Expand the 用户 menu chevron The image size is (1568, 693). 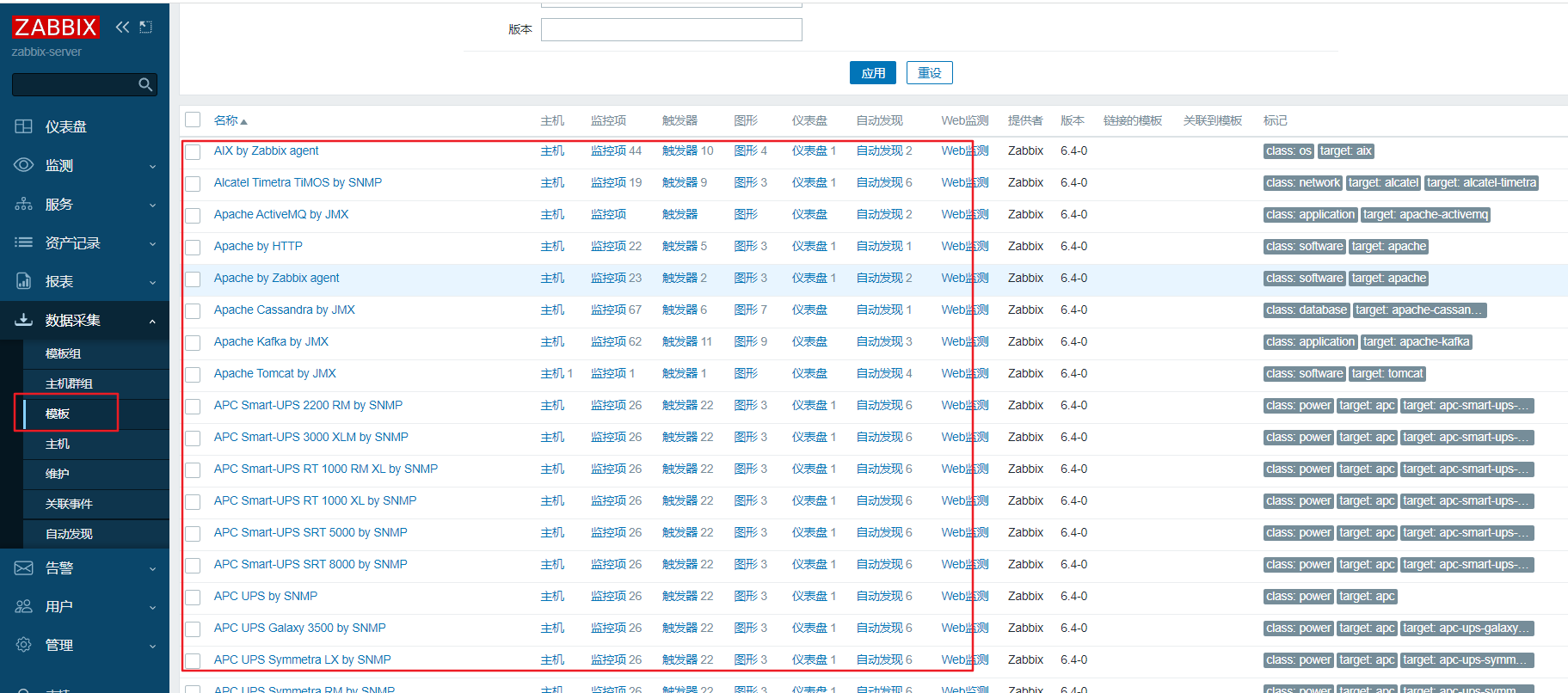tap(152, 607)
